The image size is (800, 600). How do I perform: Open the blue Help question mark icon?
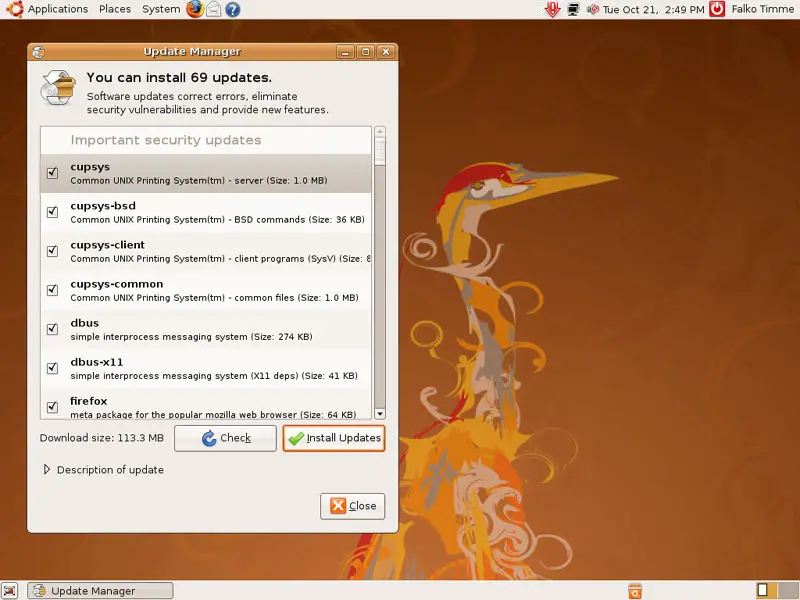(x=233, y=9)
